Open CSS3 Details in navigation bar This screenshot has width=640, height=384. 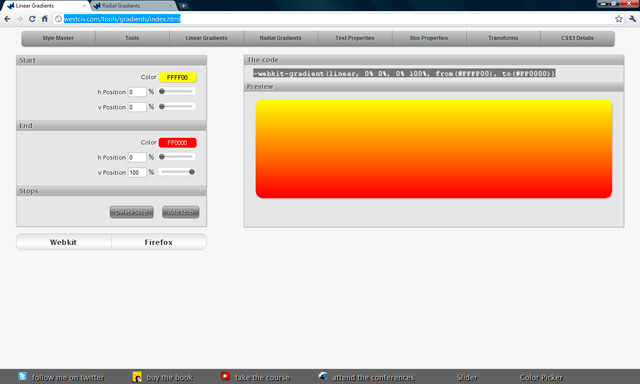tap(578, 38)
